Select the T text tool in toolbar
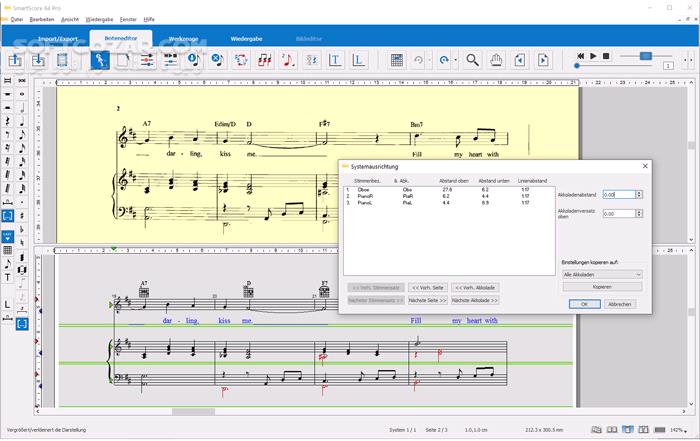Screen dimensions: 700x441 pyautogui.click(x=335, y=60)
